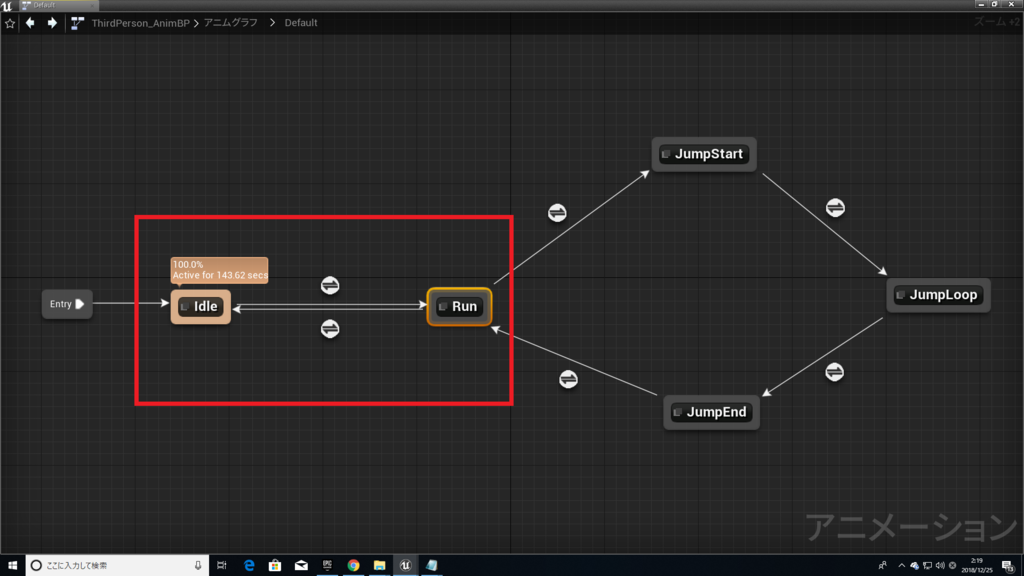Select the Default window tab
1024x576 pixels.
point(57,5)
